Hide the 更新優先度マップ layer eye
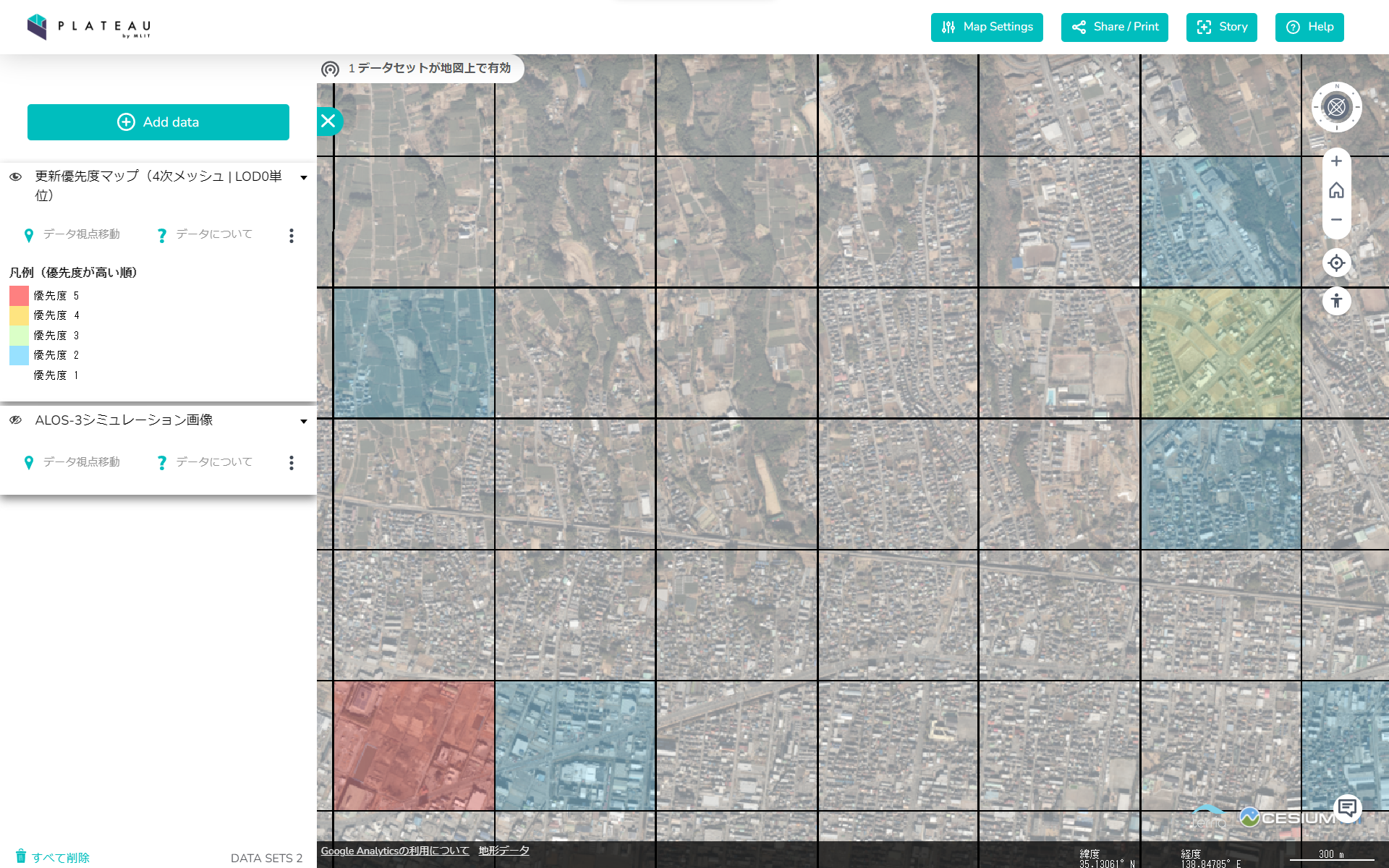 point(16,176)
